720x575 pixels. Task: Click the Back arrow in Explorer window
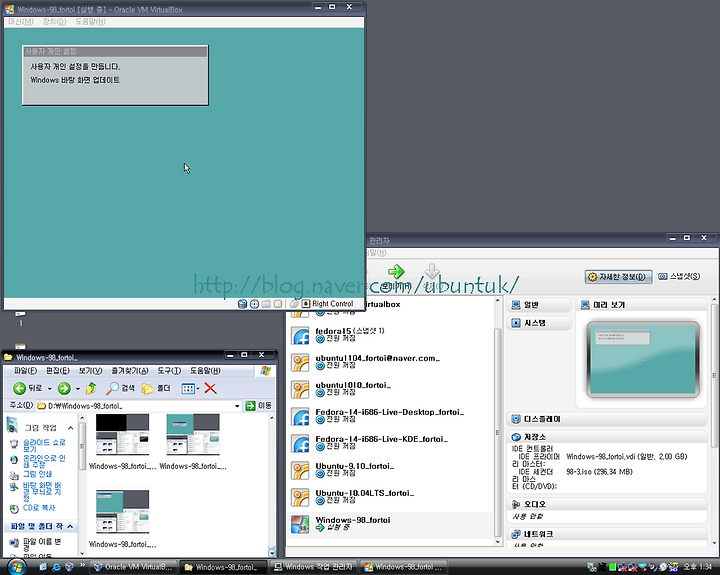tap(19, 389)
